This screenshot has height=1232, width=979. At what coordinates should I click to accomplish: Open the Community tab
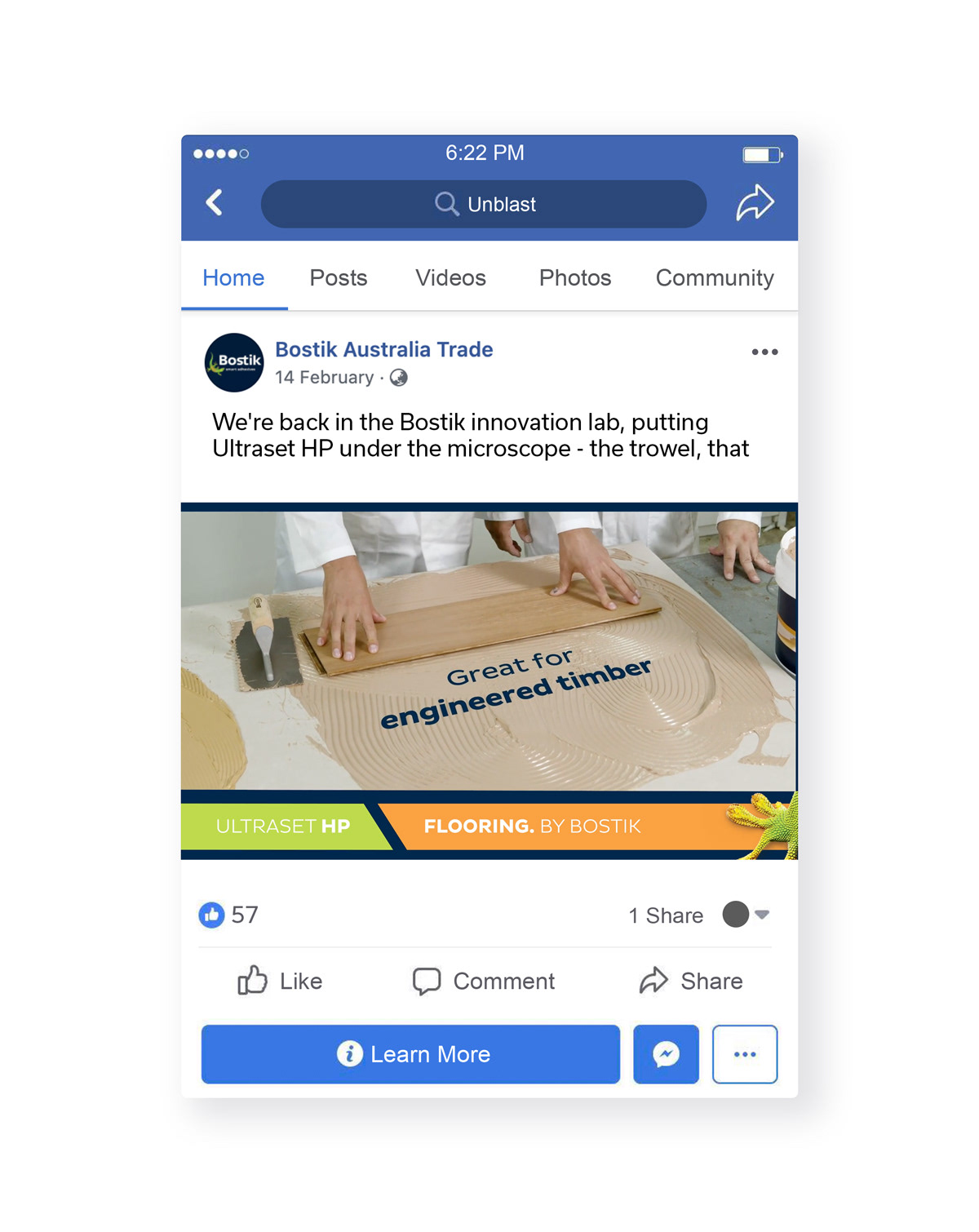click(x=715, y=278)
